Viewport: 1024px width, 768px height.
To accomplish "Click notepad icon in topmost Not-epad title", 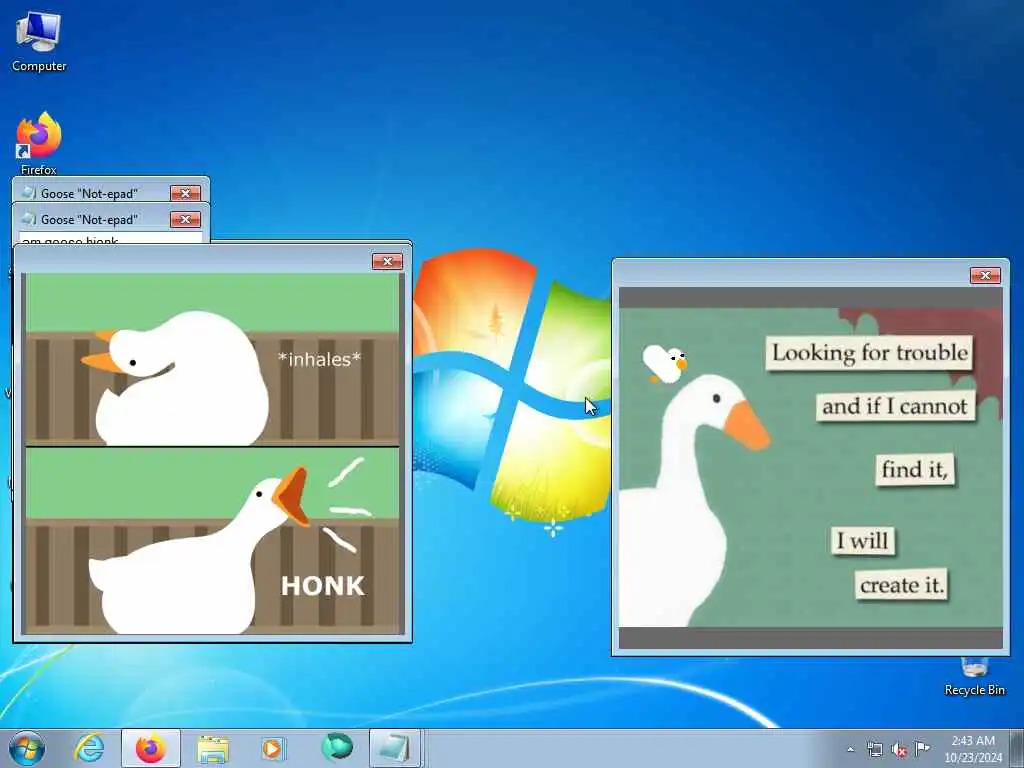I will 29,193.
